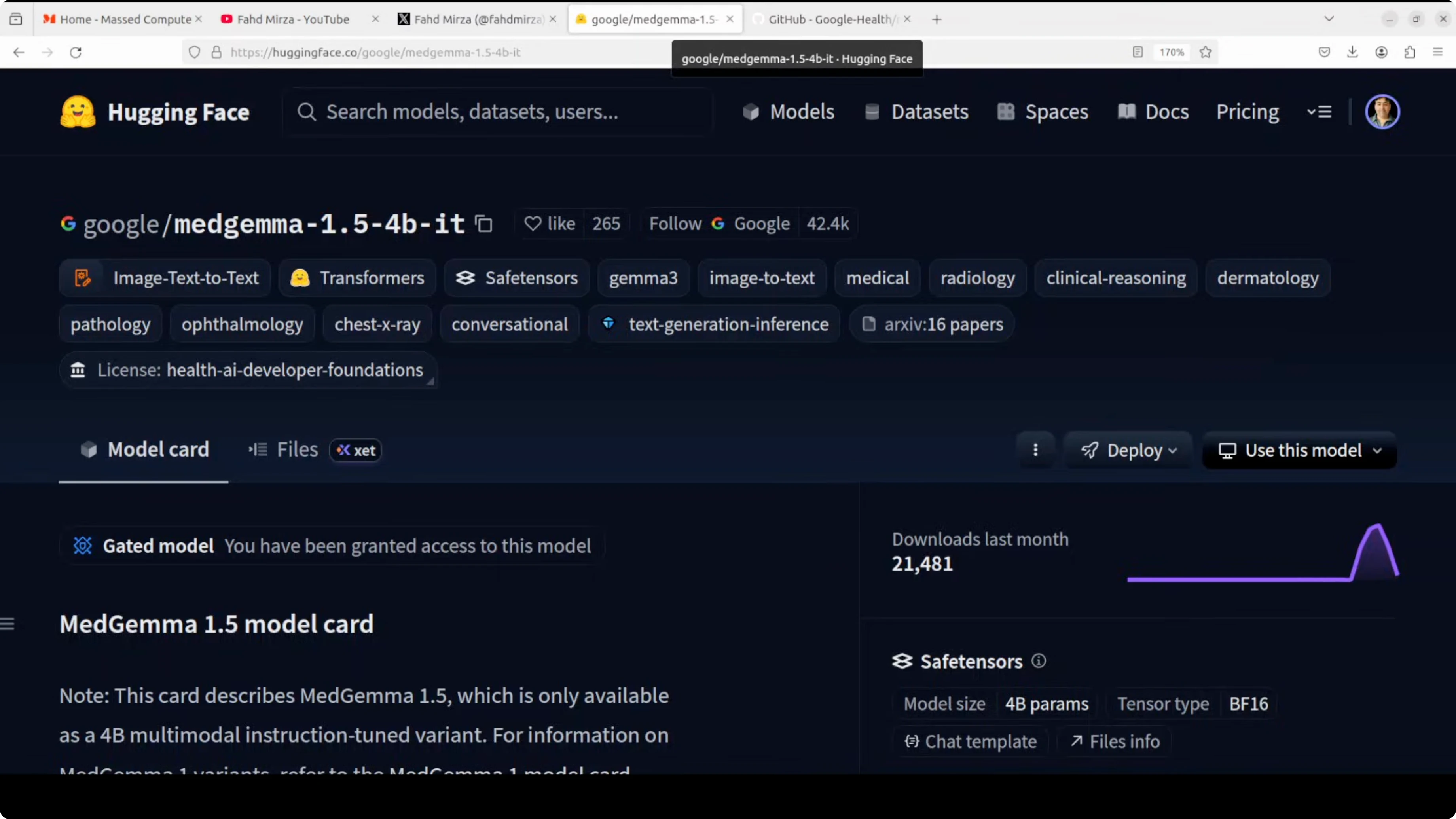Expand the Deploy dropdown

pyautogui.click(x=1128, y=450)
